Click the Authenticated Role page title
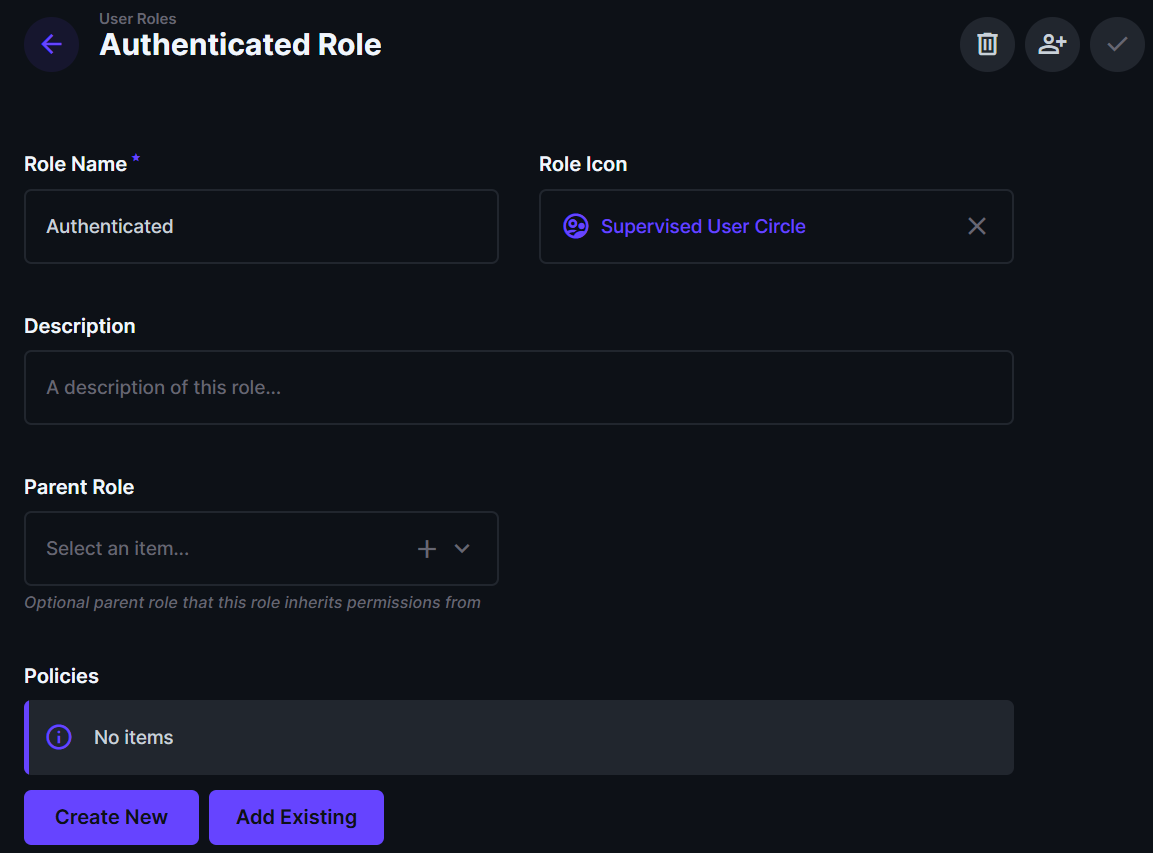 240,45
